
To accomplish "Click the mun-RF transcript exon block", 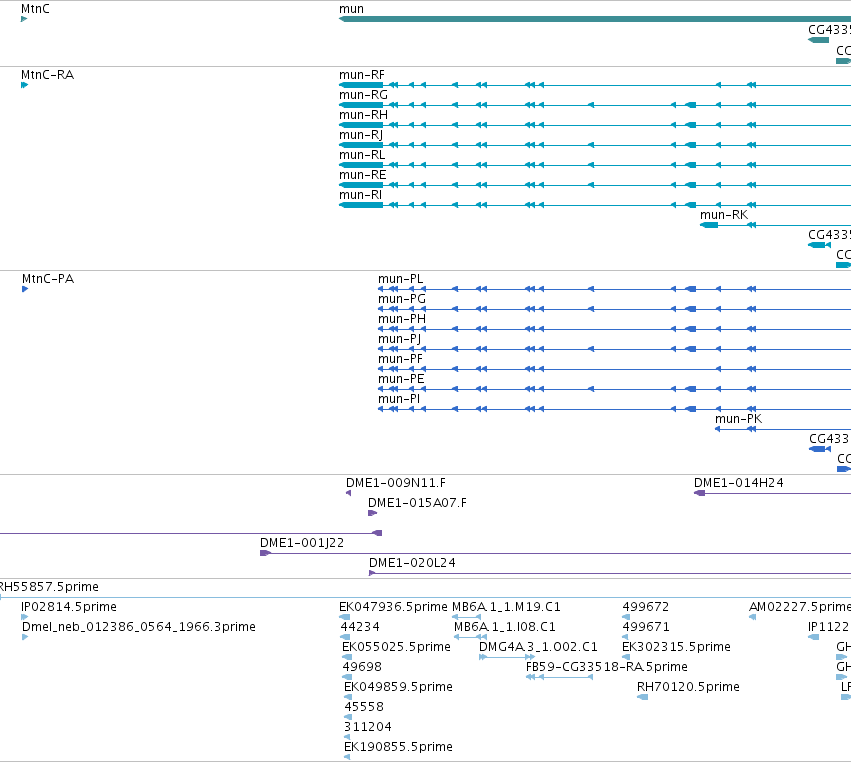I will tap(361, 85).
